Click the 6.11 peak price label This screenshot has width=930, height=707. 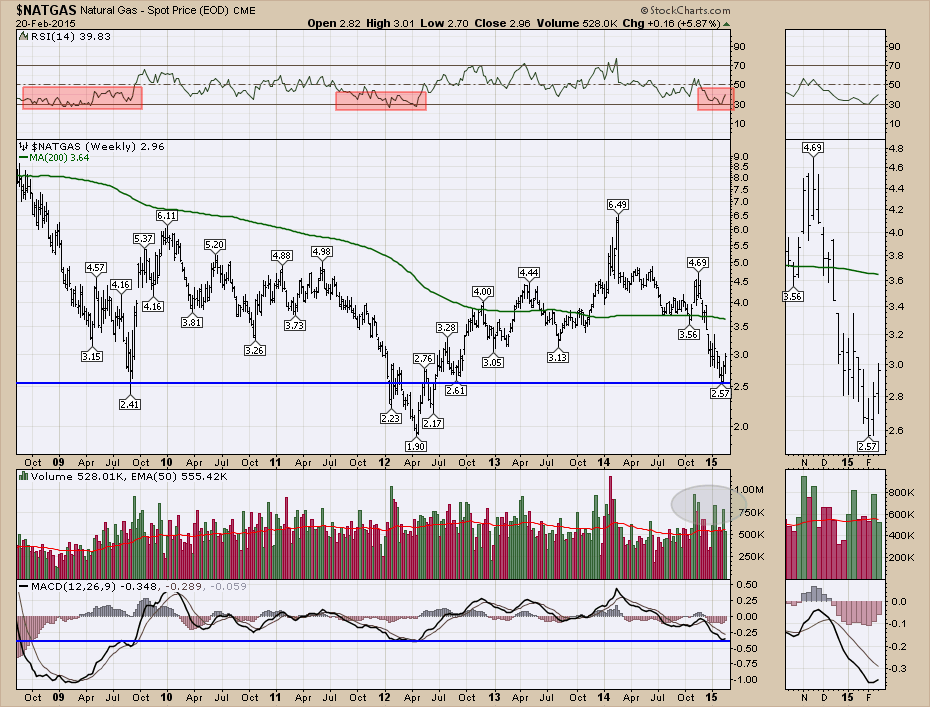click(166, 215)
